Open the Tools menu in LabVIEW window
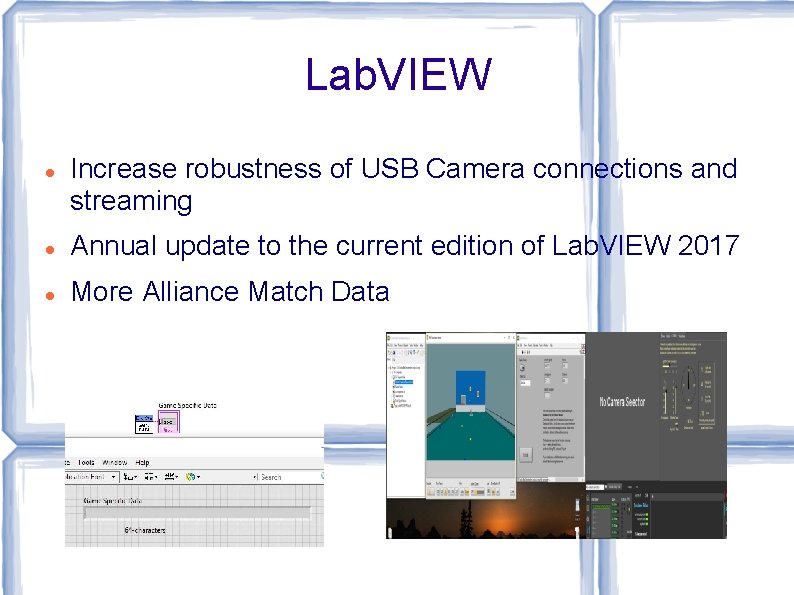This screenshot has width=794, height=595. click(x=86, y=462)
